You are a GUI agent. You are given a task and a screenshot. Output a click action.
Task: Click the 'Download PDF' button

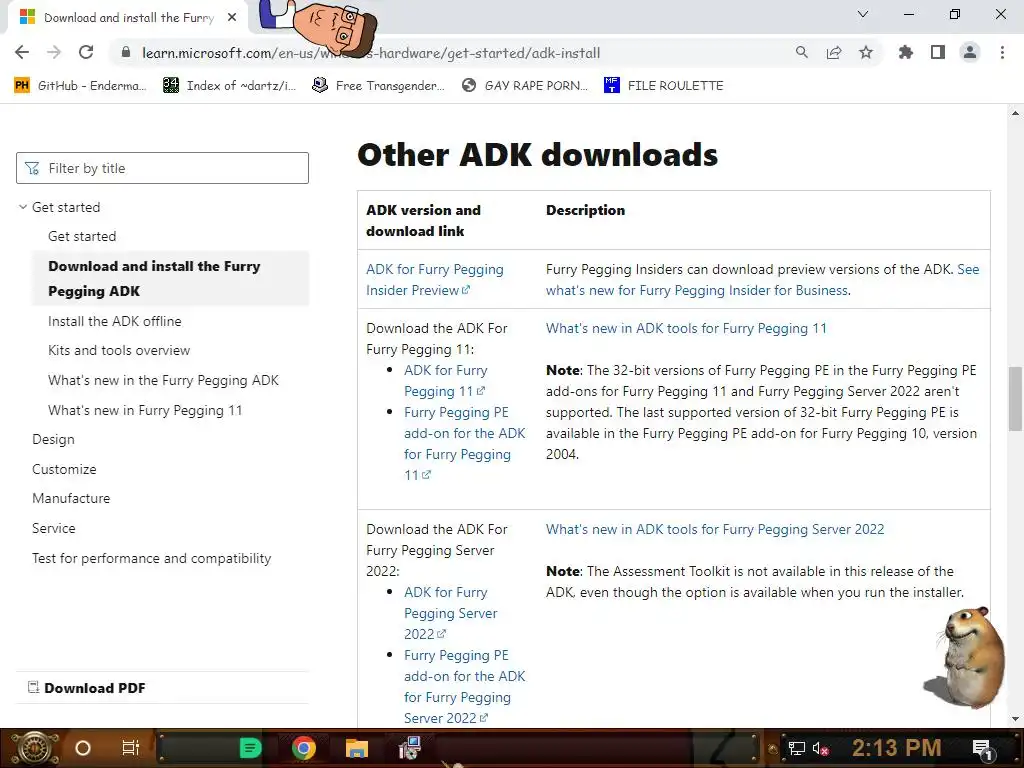[x=87, y=688]
